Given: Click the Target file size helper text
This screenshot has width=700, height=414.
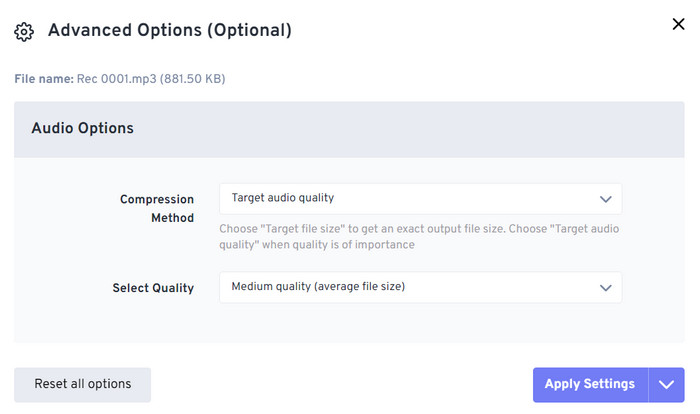Looking at the screenshot, I should click(419, 237).
